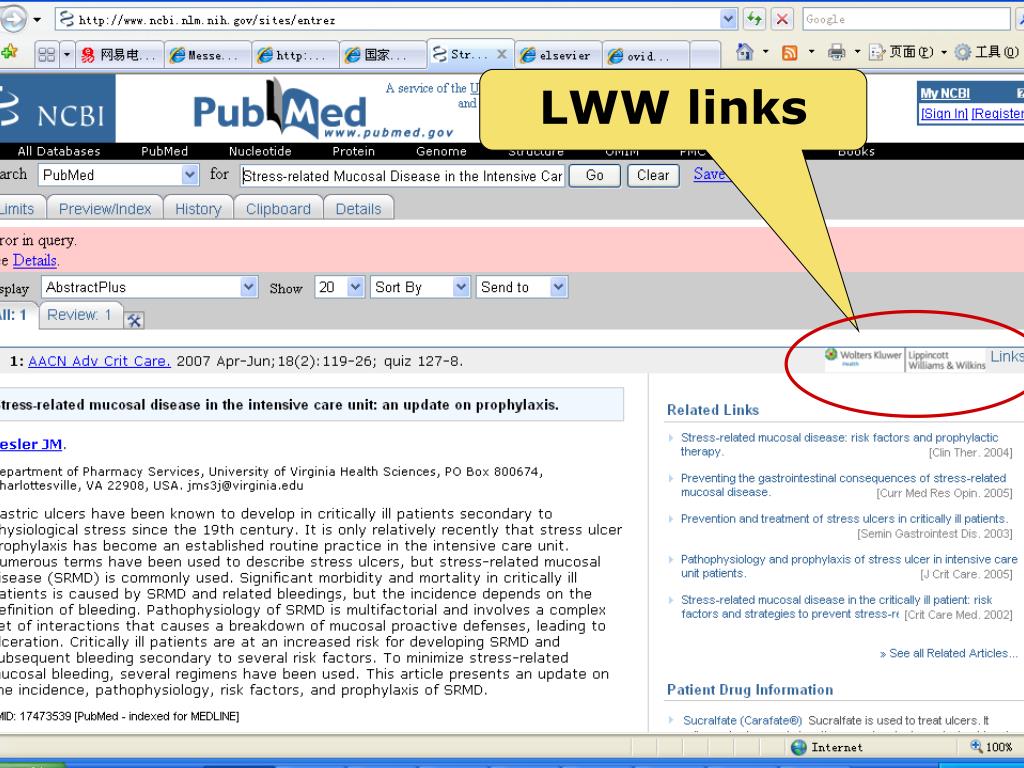Viewport: 1024px width, 768px height.
Task: Click the Nucleotide database menu item
Action: point(260,151)
